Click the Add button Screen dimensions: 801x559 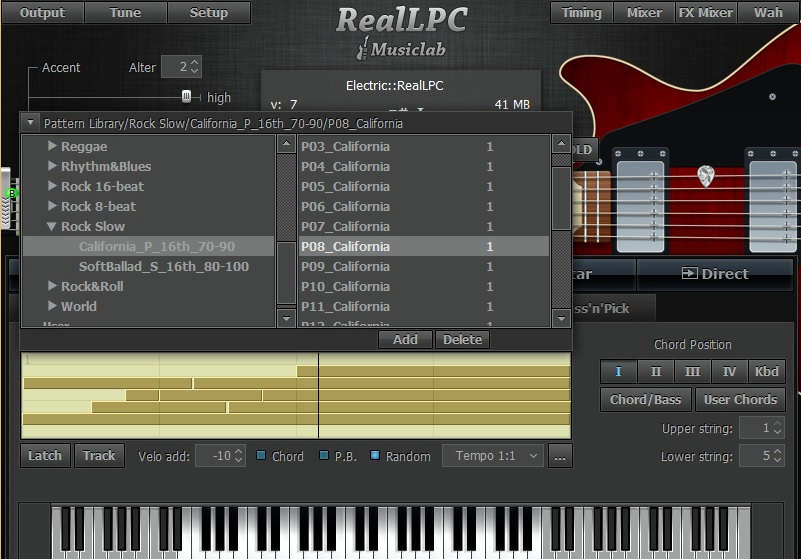[x=405, y=339]
